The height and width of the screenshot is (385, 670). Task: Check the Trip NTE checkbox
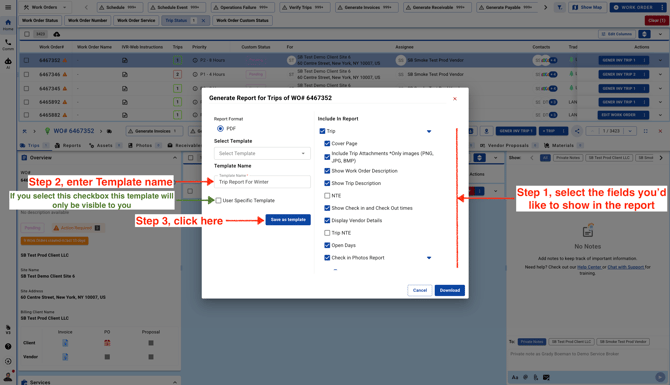coord(327,233)
